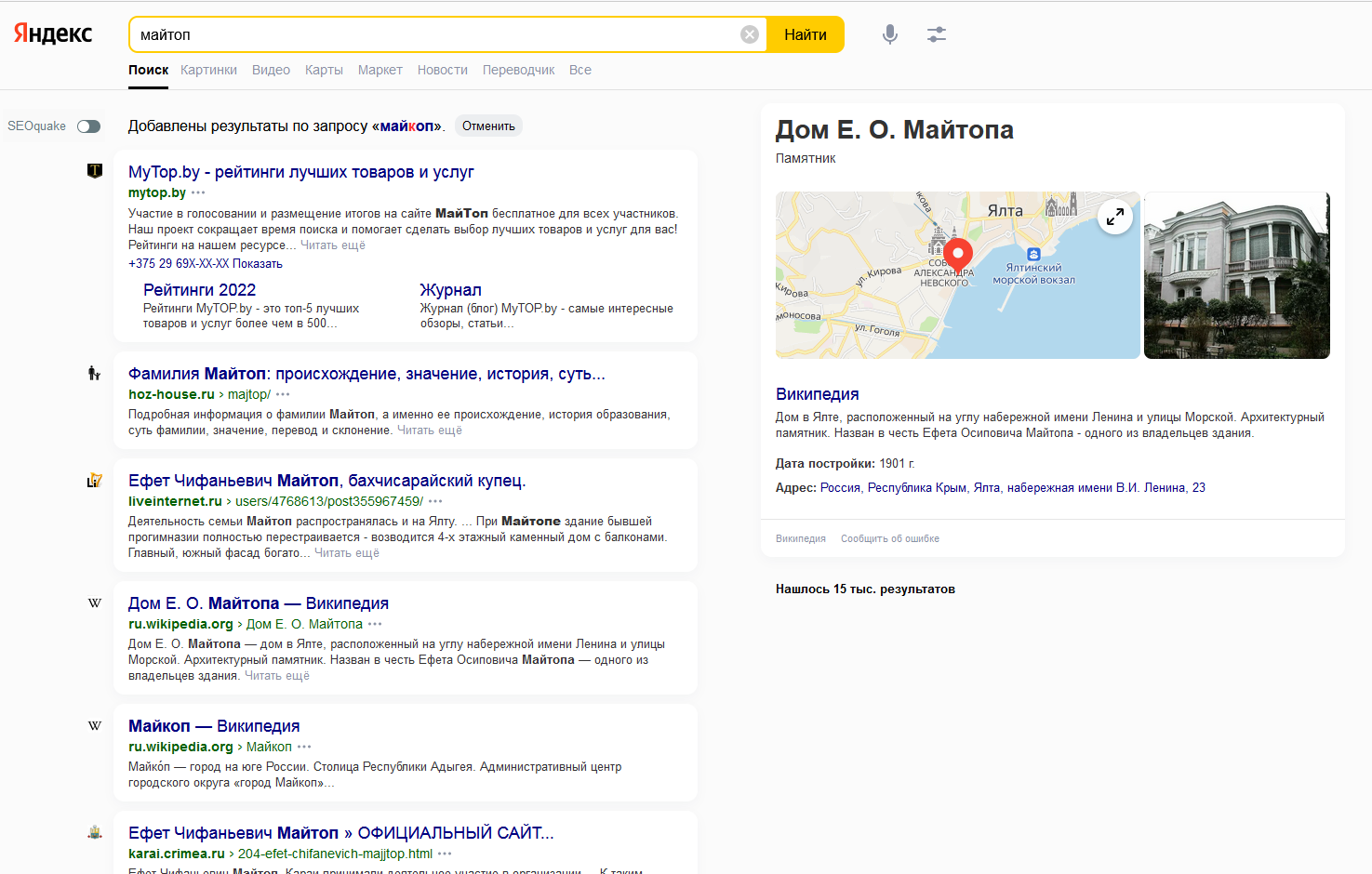Click the hoz-house.ru favicon
1372x874 pixels.
pyautogui.click(x=94, y=373)
